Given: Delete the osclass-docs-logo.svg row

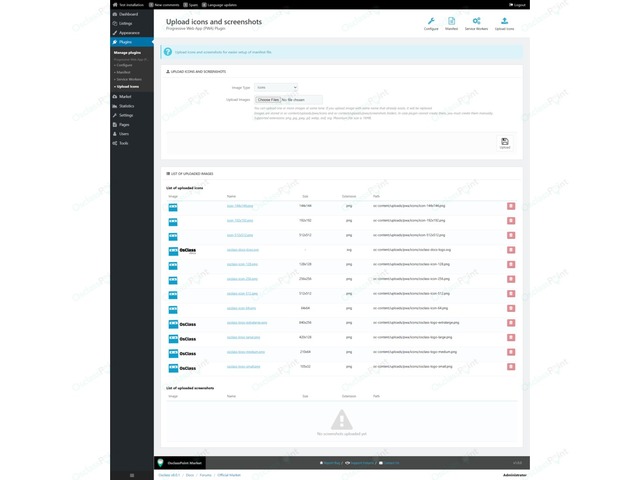Looking at the screenshot, I should pos(511,250).
